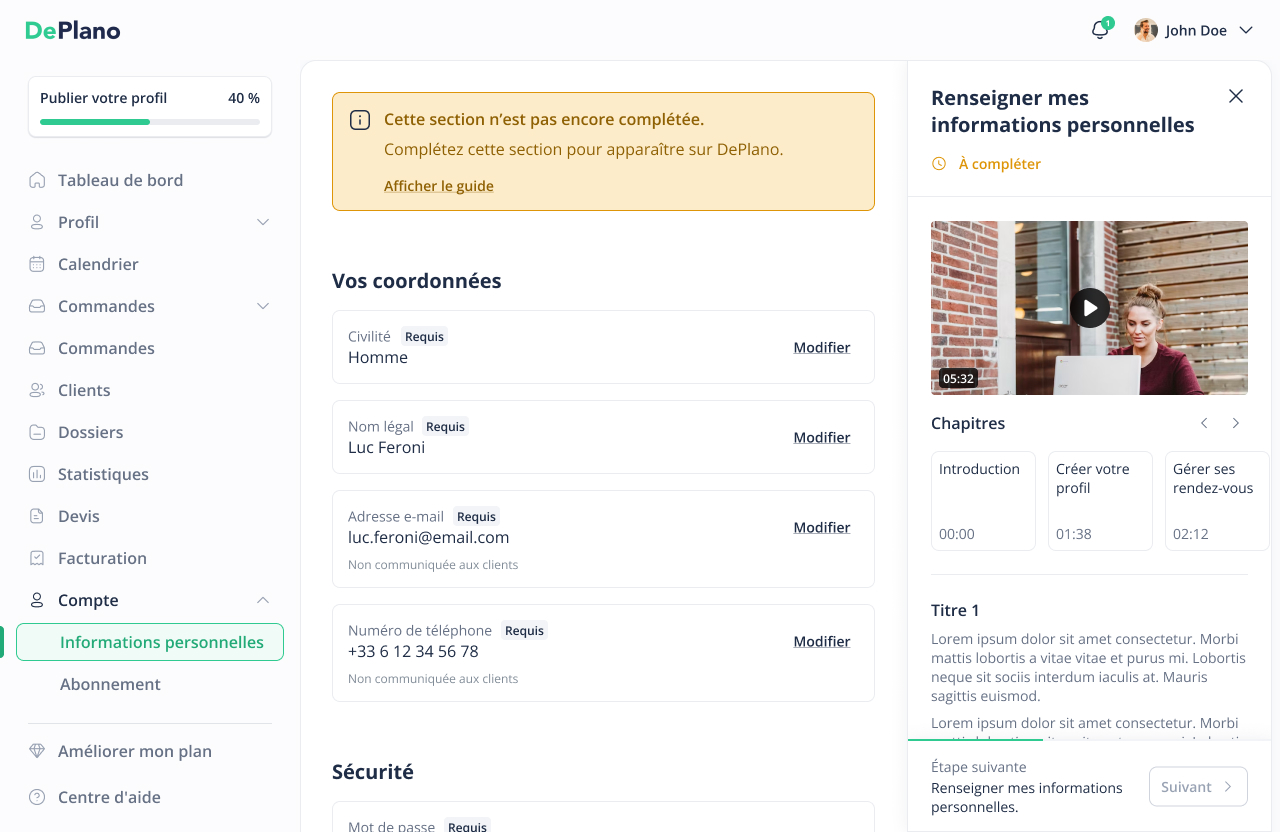Click the Sécurité section heading
The height and width of the screenshot is (832, 1280).
tap(373, 772)
